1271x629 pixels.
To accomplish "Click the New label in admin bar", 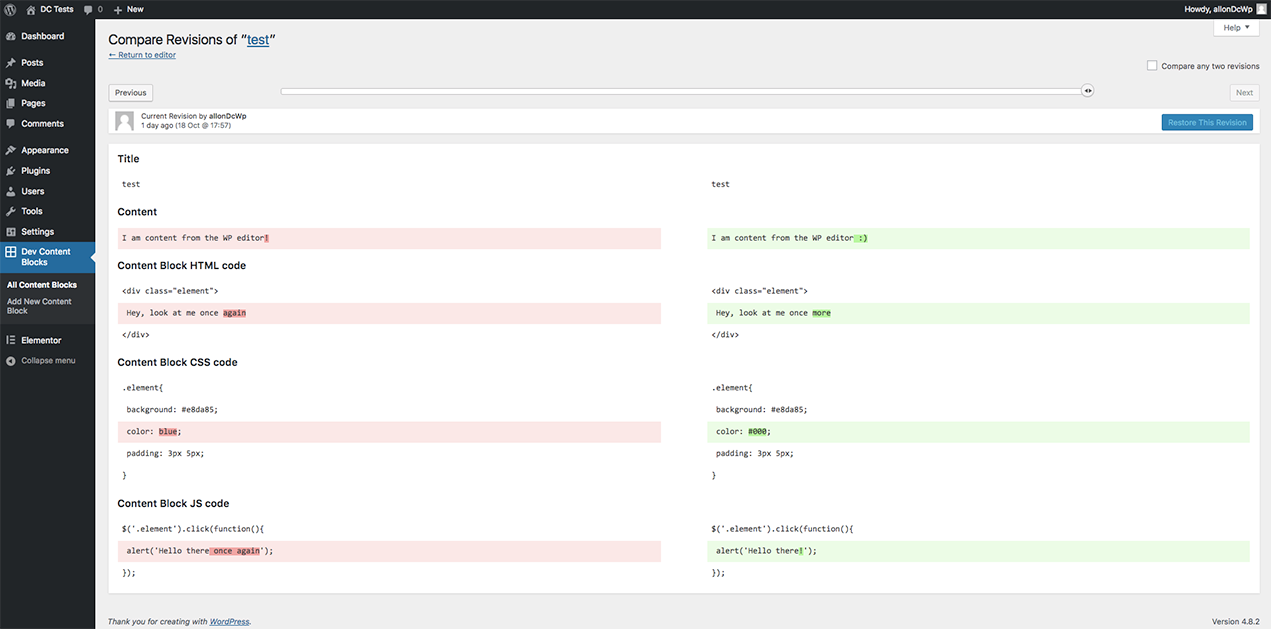I will tap(135, 9).
